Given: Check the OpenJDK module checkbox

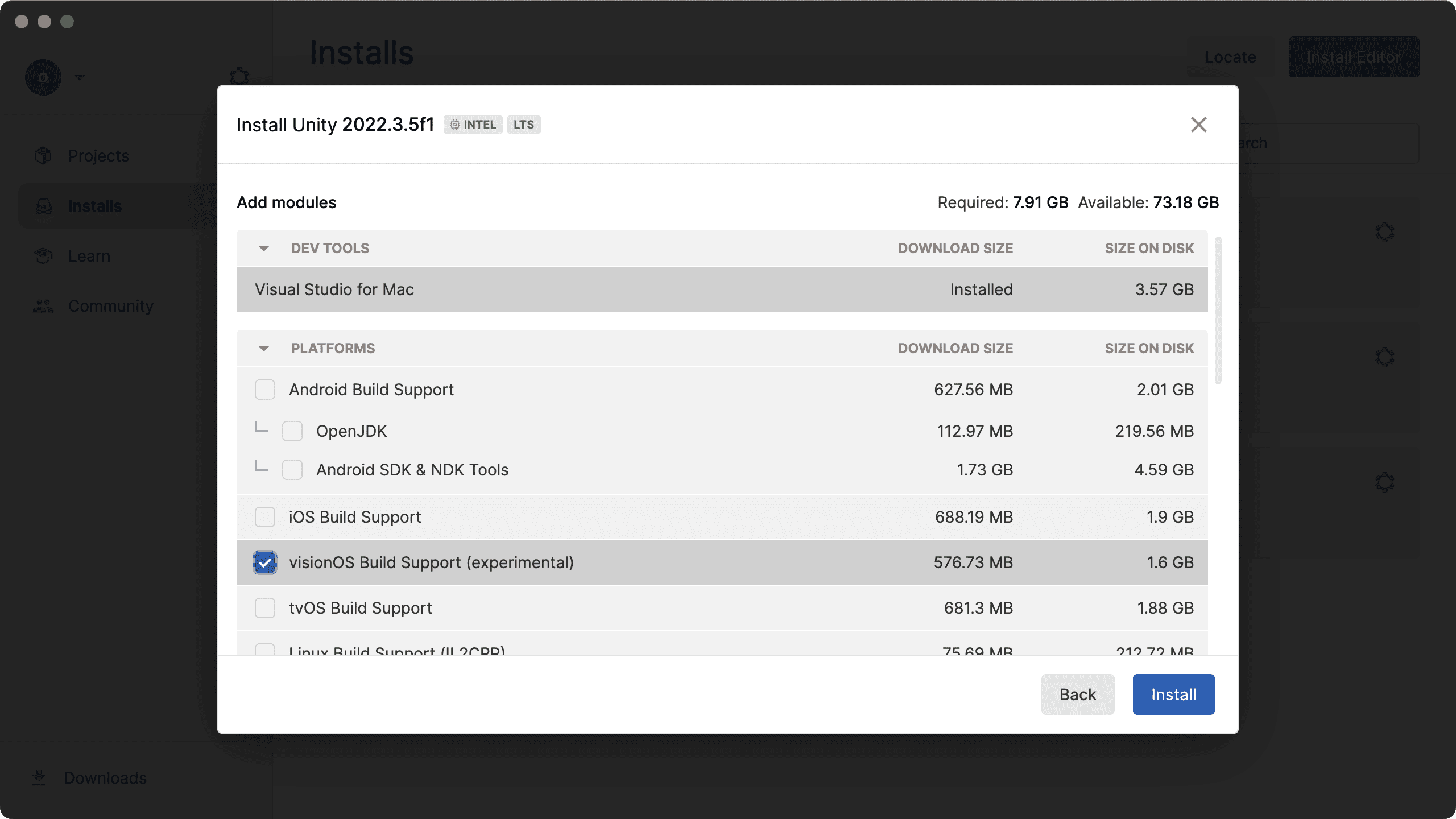Looking at the screenshot, I should [292, 431].
